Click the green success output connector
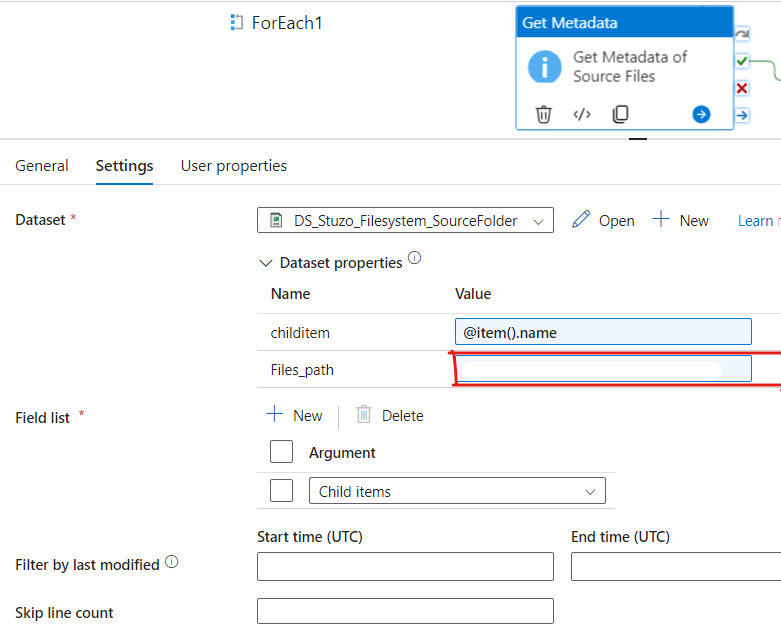Viewport: 781px width, 625px height. pyautogui.click(x=742, y=61)
